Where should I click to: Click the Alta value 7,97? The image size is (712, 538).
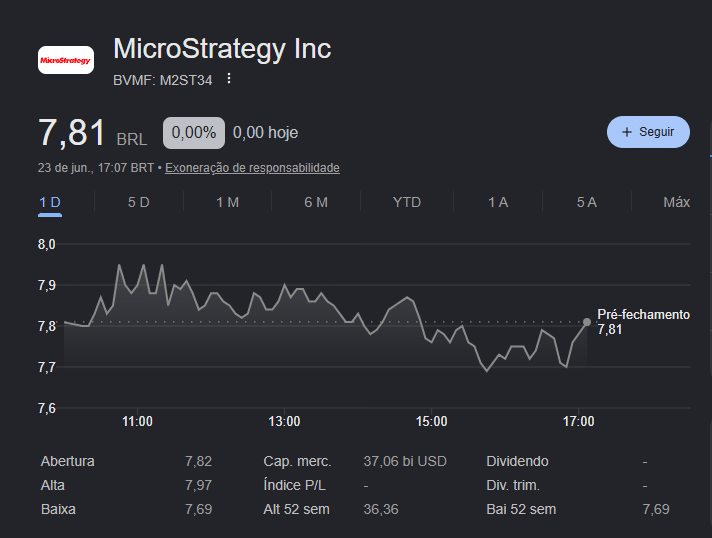coord(198,485)
